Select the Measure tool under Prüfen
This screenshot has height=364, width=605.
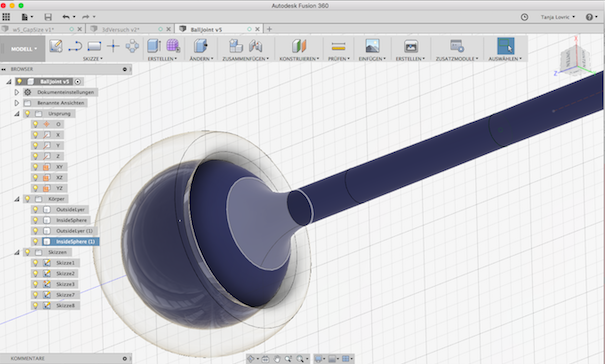(338, 46)
